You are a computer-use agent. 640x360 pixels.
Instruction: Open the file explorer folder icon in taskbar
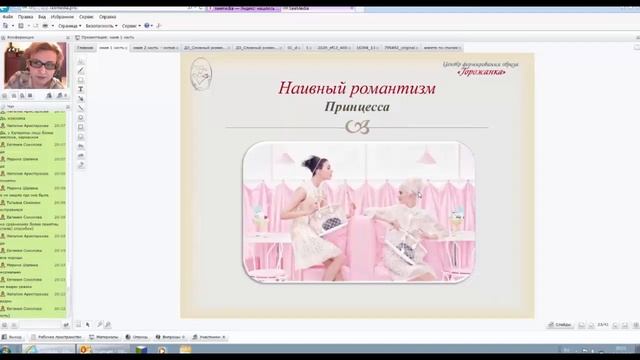(185, 350)
